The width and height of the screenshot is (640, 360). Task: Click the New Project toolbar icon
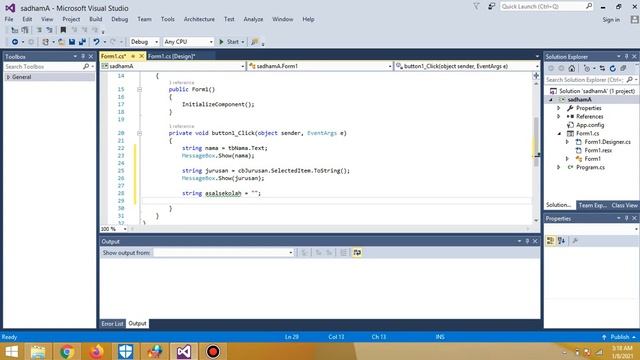[x=45, y=42]
